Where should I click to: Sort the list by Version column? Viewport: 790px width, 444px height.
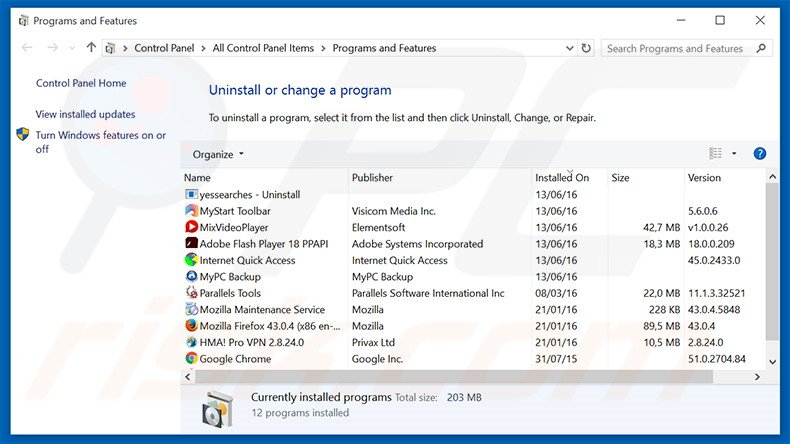pos(725,177)
